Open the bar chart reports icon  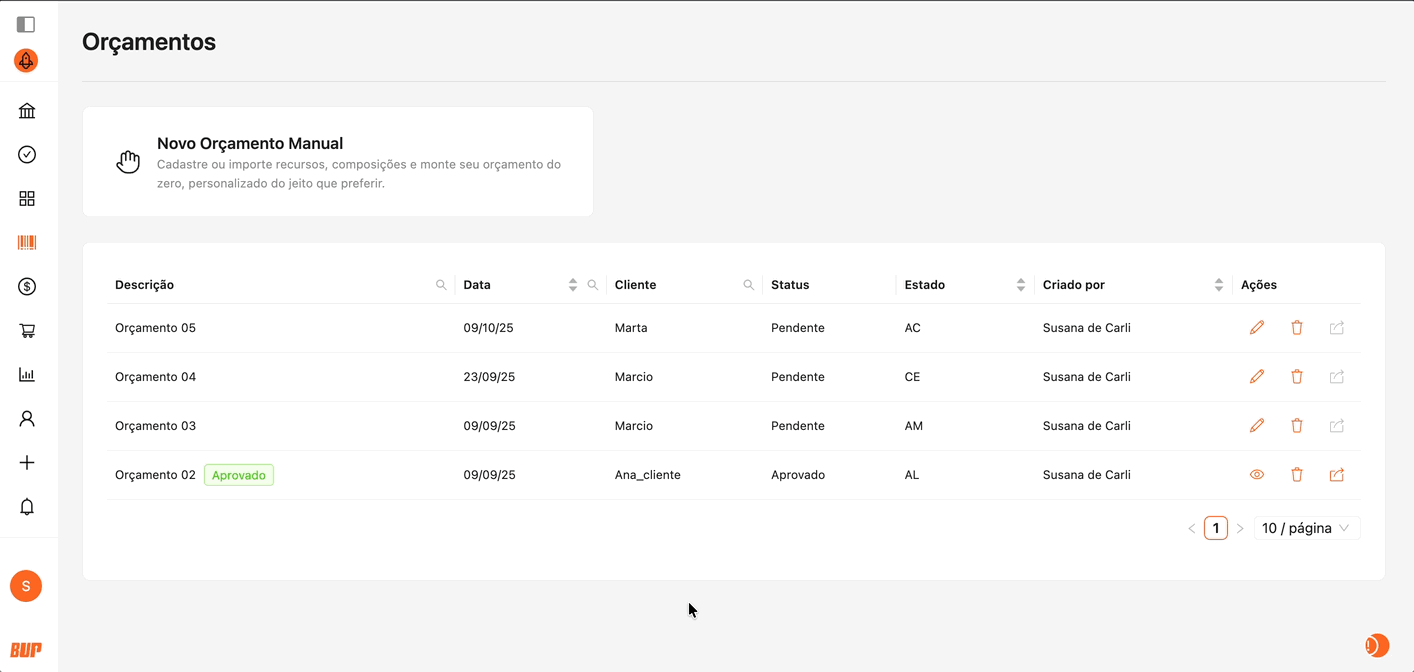(x=27, y=375)
